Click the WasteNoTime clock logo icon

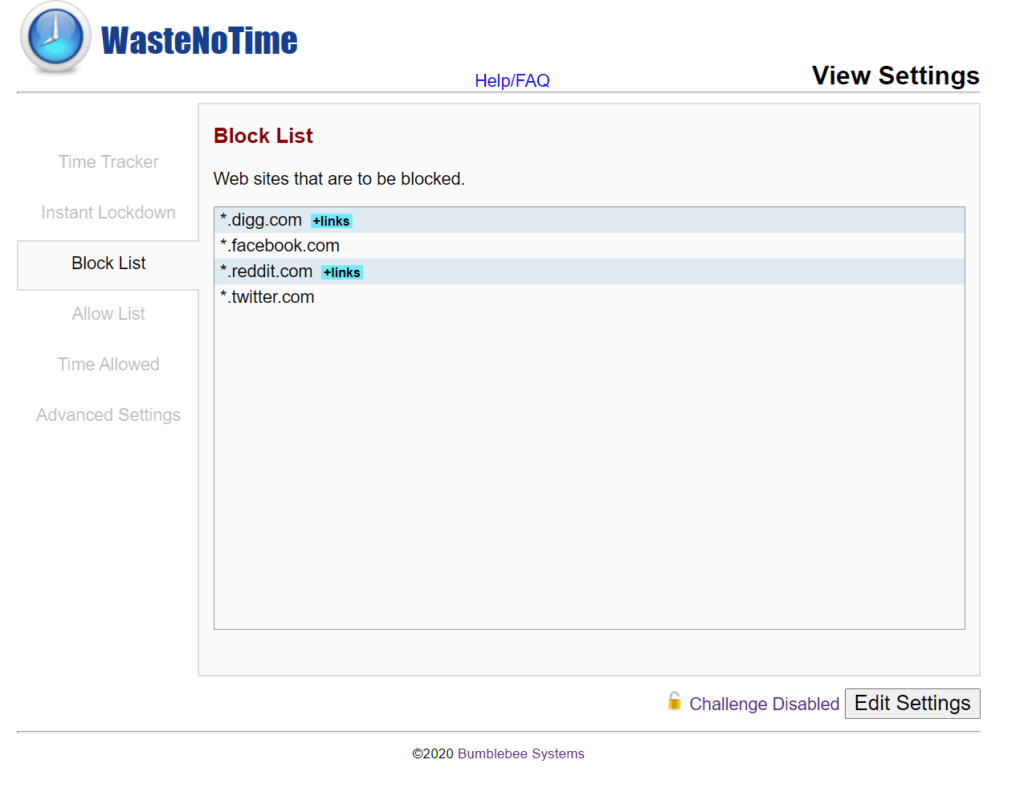(56, 37)
